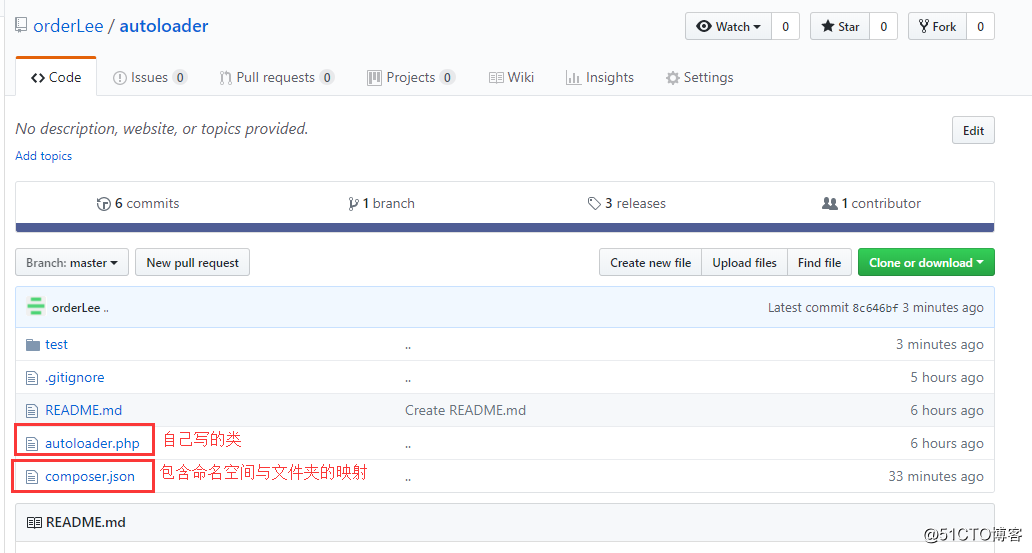Open the autoloader.php file

(x=92, y=443)
